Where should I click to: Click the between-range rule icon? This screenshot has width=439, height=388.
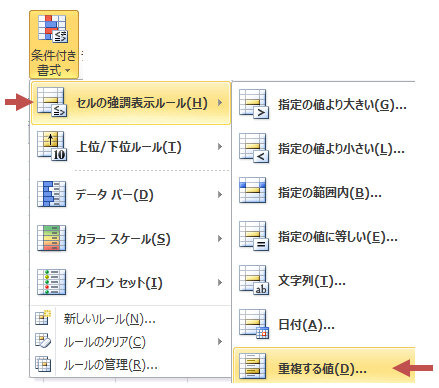[253, 191]
